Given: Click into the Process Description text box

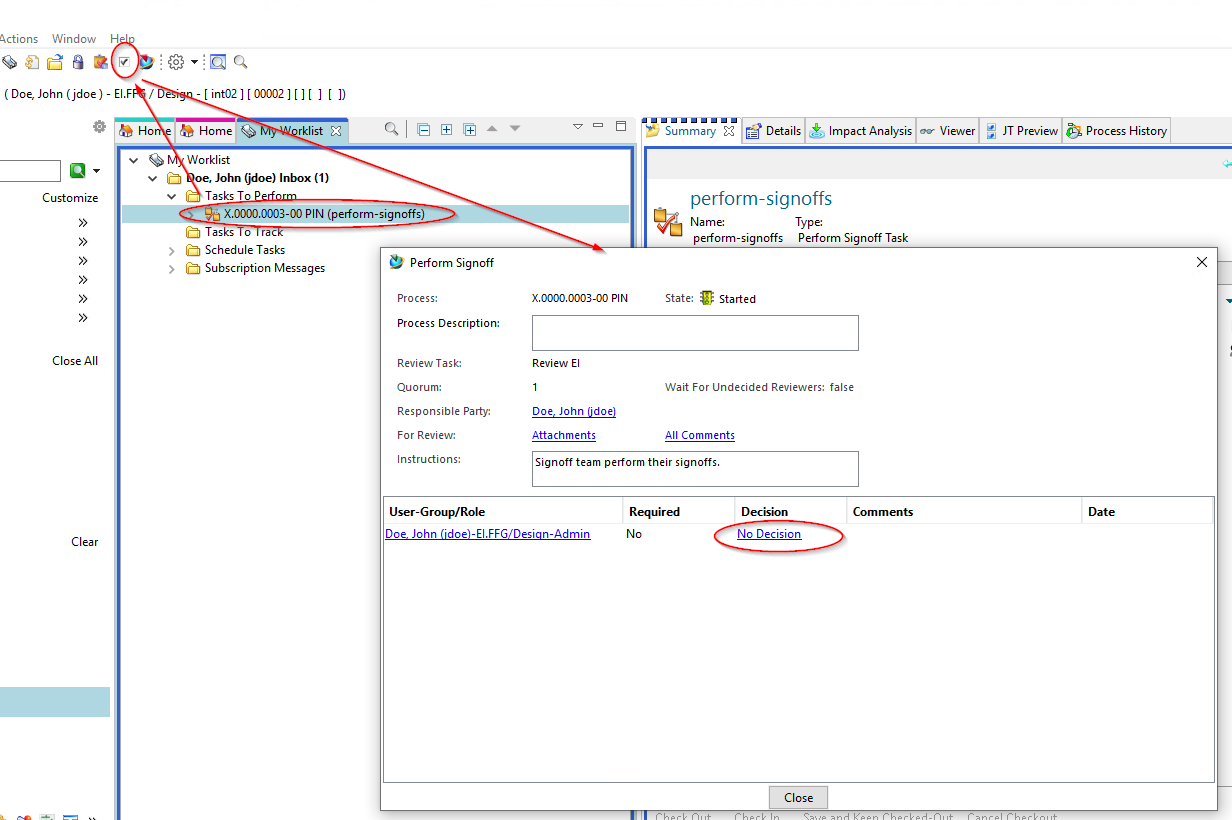Looking at the screenshot, I should click(x=695, y=333).
